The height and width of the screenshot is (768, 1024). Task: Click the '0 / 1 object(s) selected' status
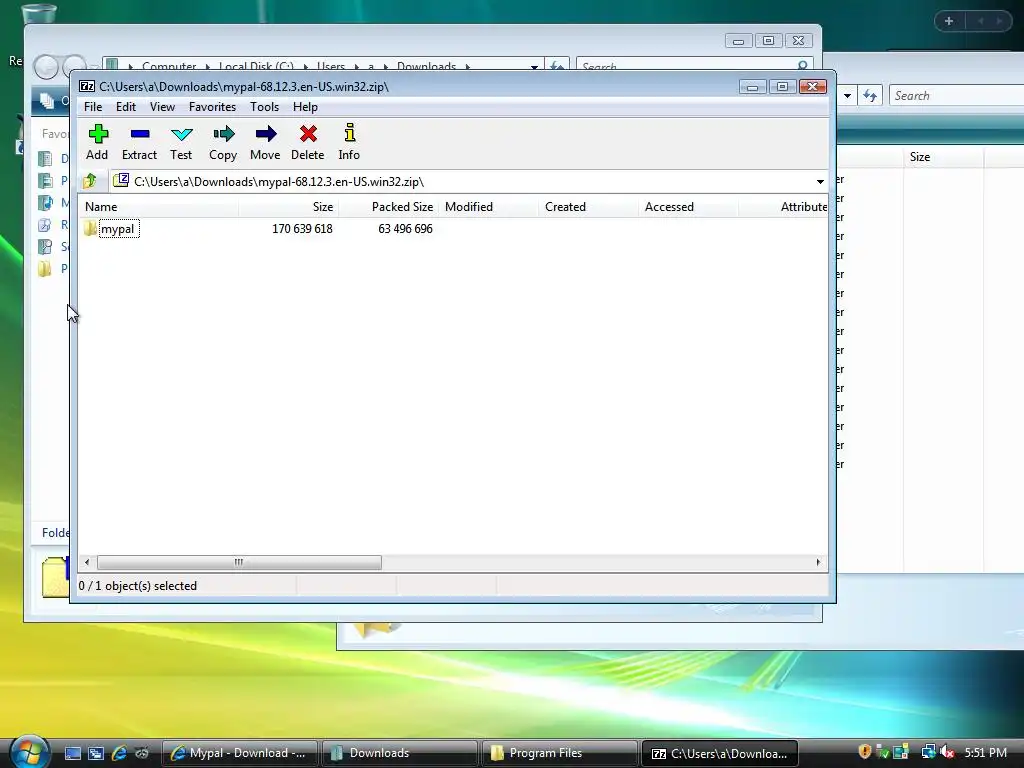click(138, 586)
